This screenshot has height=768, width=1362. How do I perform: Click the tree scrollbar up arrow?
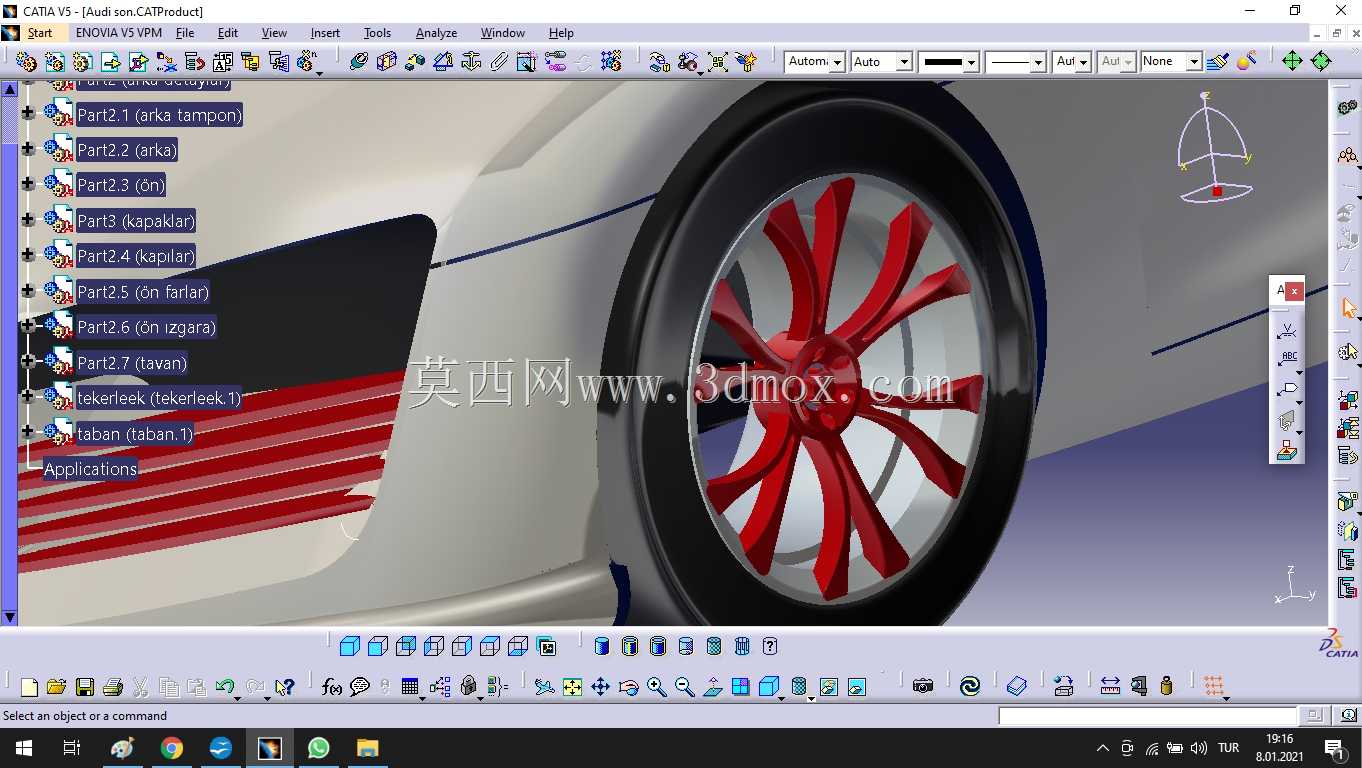pos(10,89)
